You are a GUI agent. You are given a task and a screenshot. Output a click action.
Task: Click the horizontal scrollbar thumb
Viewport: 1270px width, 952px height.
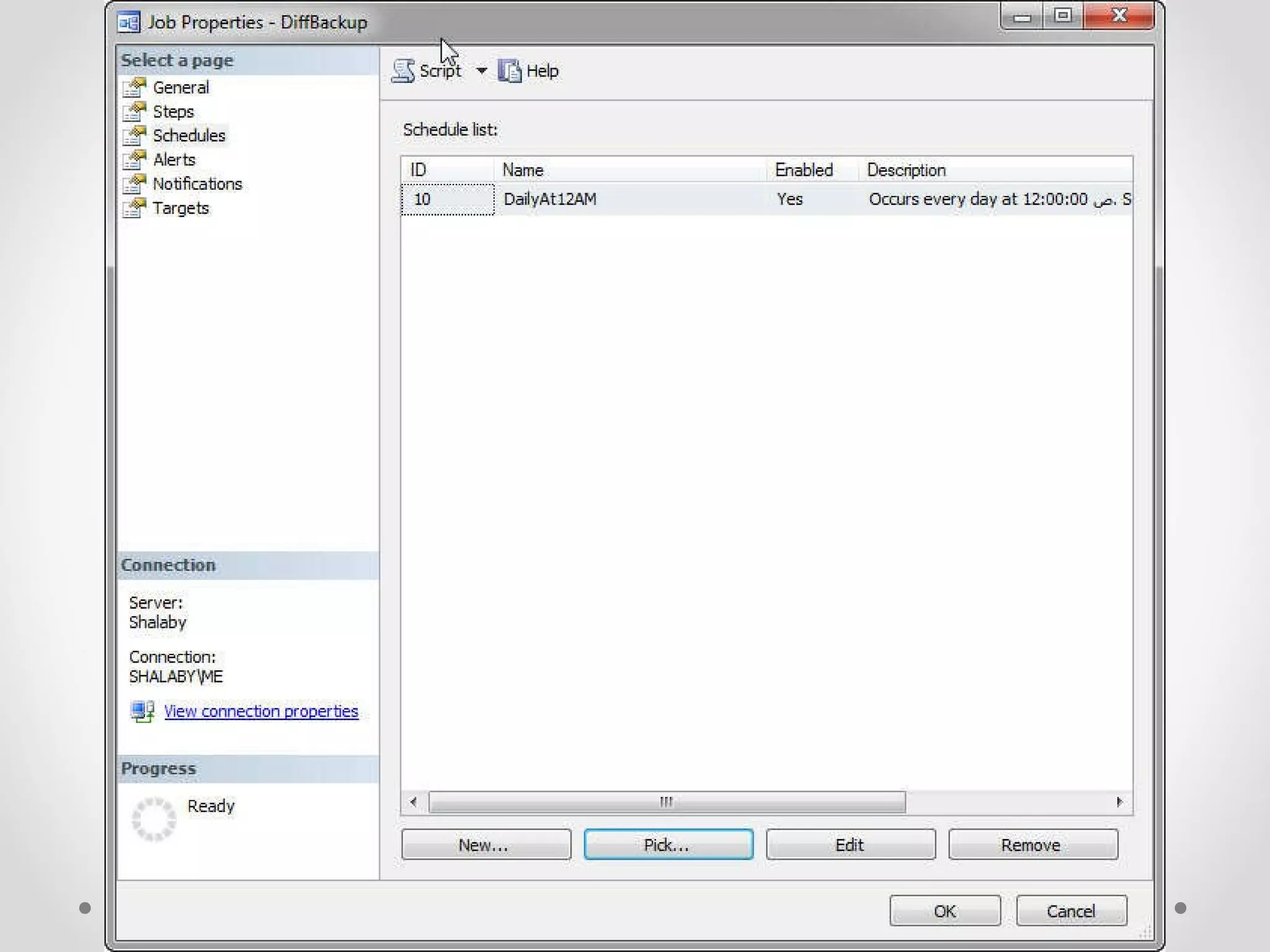pyautogui.click(x=667, y=802)
